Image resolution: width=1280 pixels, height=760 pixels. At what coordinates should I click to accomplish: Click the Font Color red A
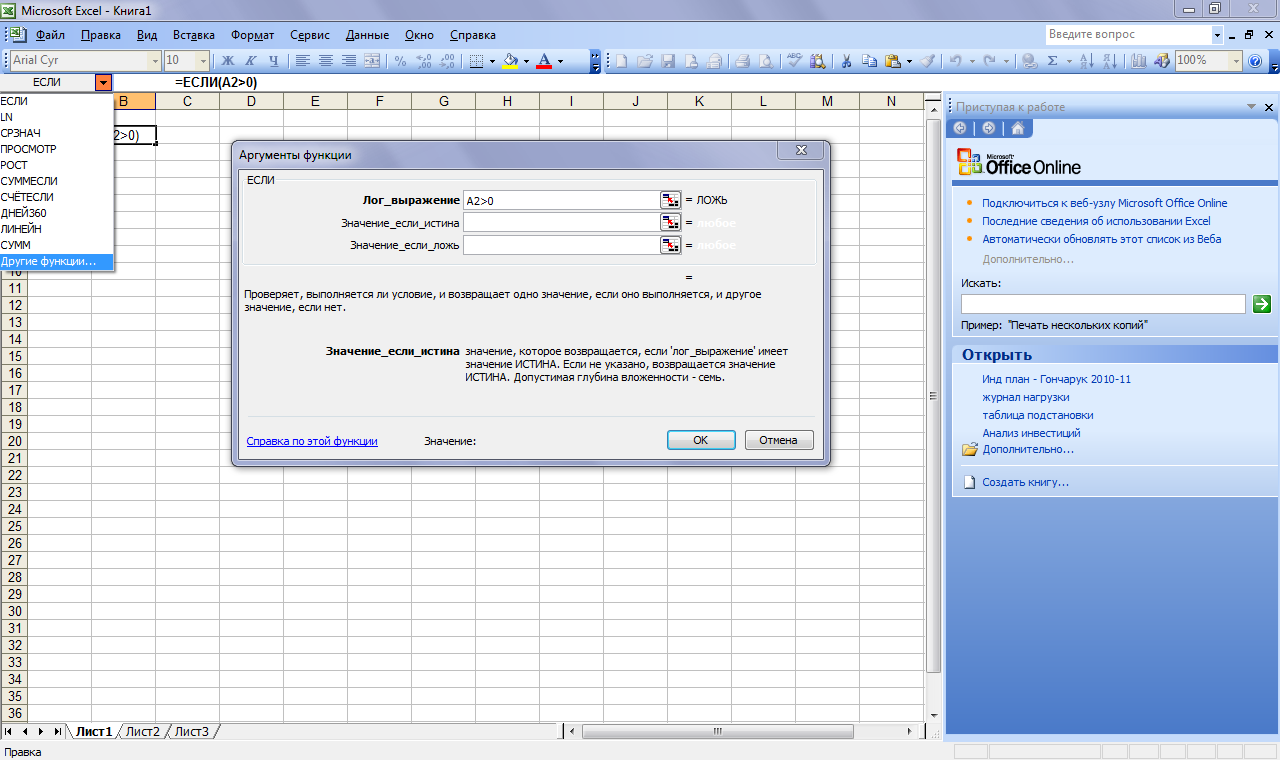click(x=544, y=60)
